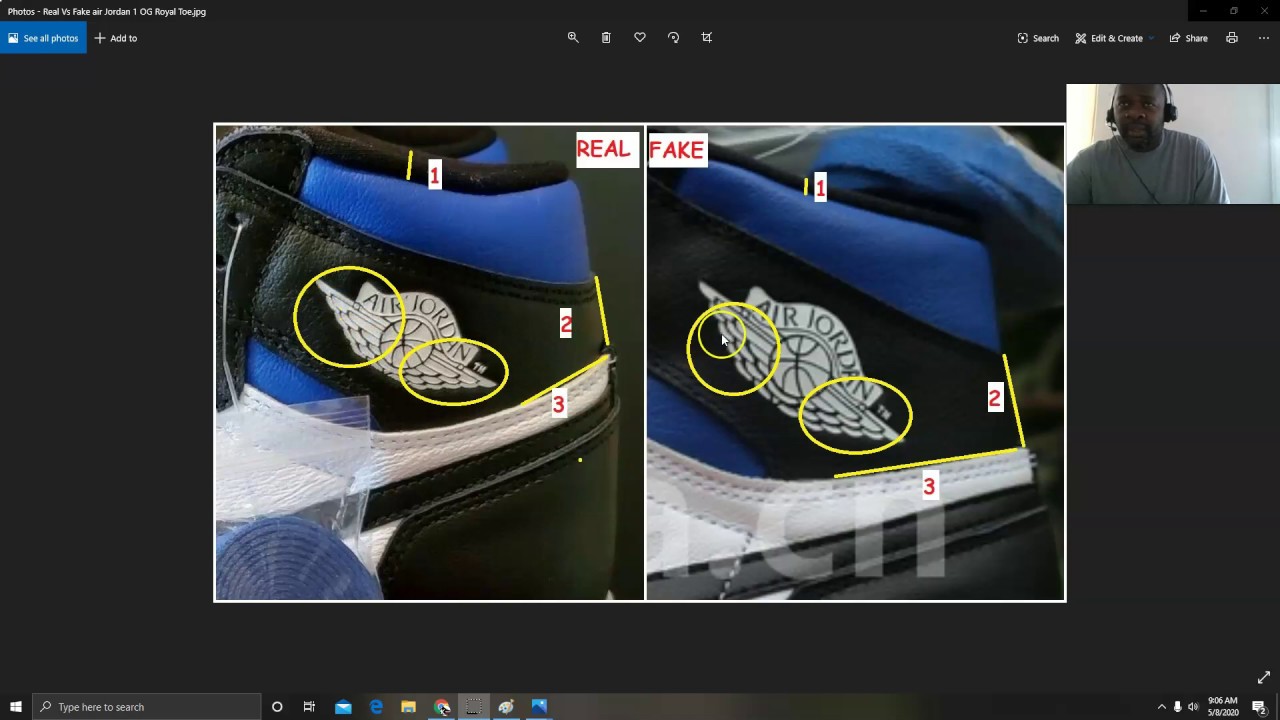Click the Real vs Fake Jordan photo
This screenshot has width=1280, height=720.
[x=640, y=362]
